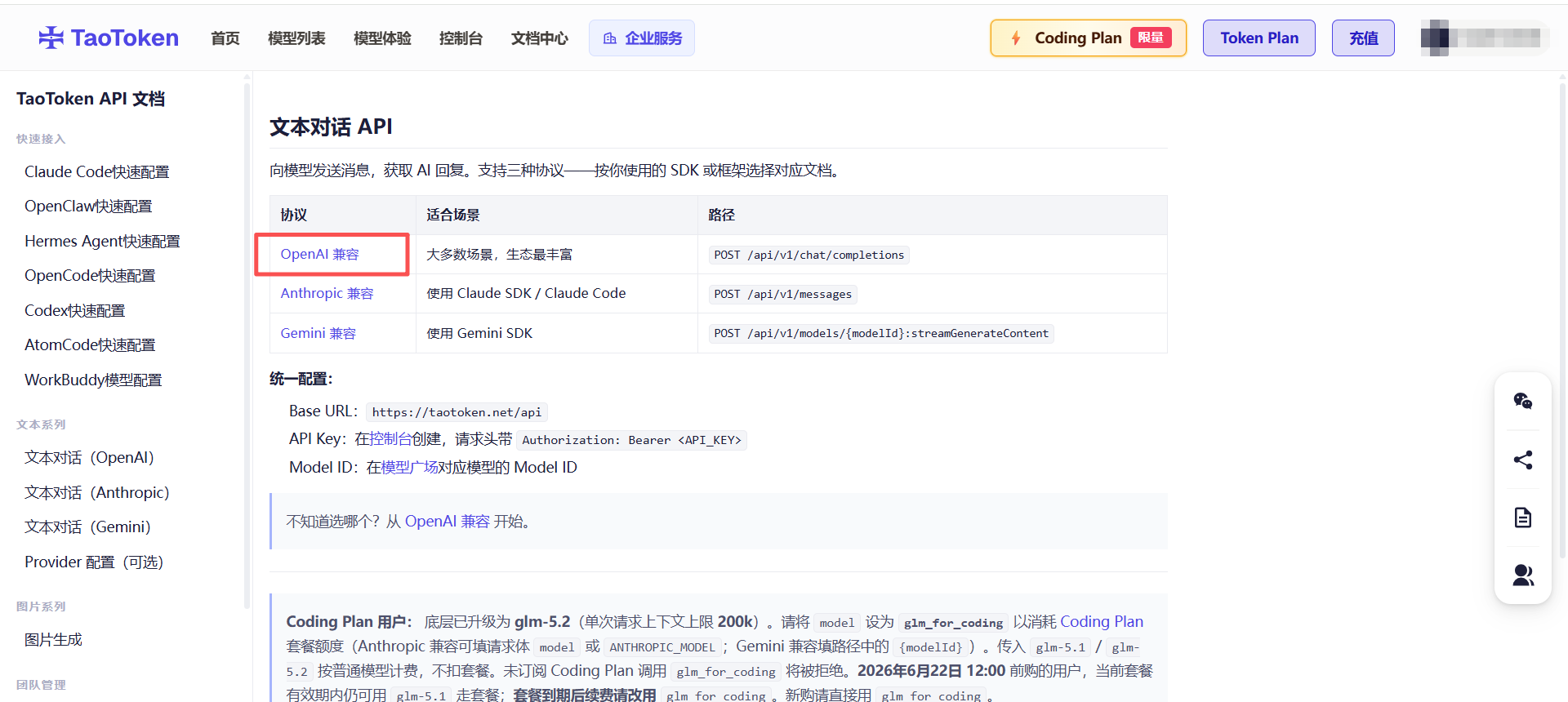1568x702 pixels.
Task: Click the Gemini 兼容 table link
Action: [318, 334]
